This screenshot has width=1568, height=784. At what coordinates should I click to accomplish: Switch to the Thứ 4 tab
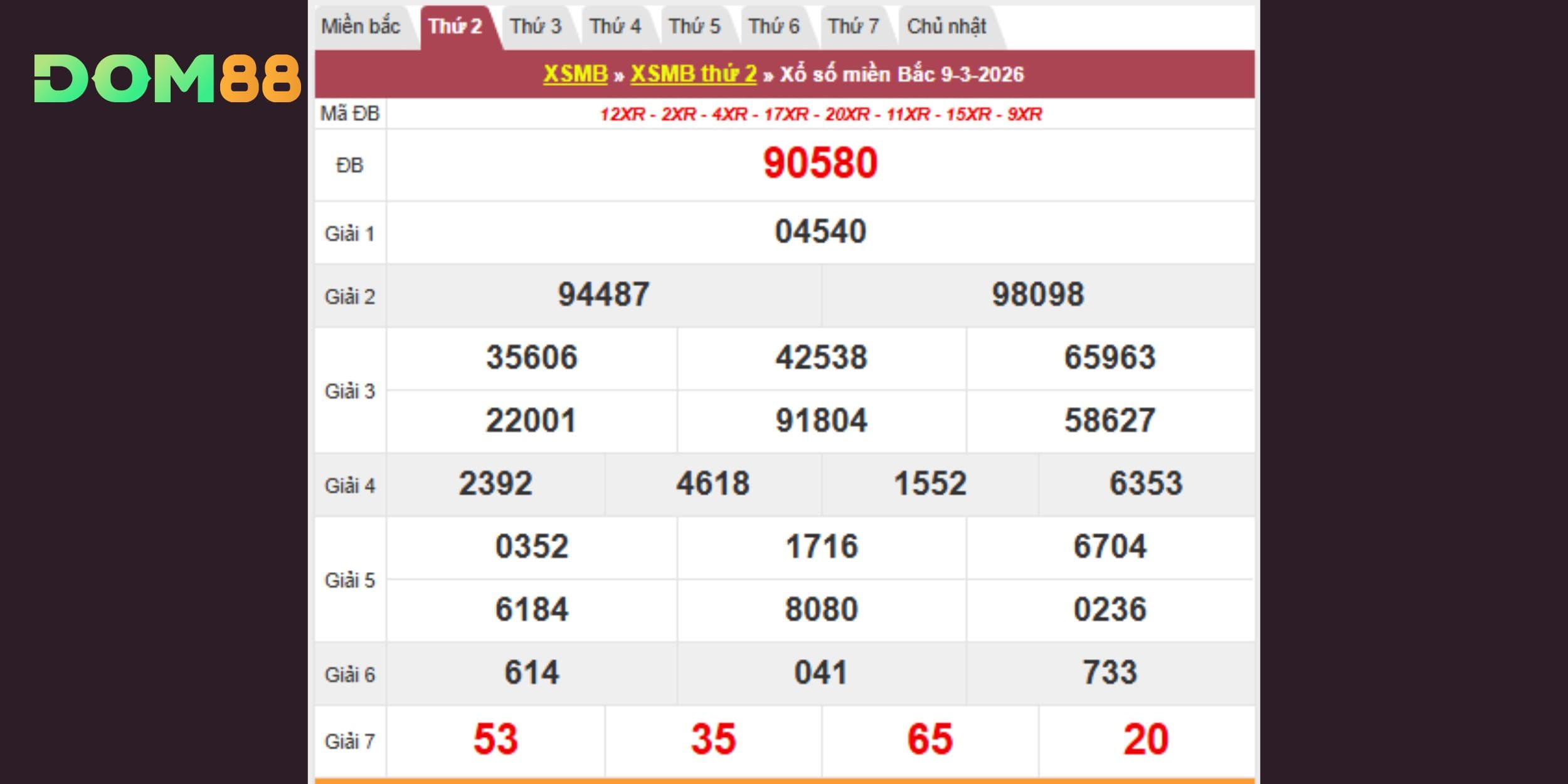coord(615,26)
